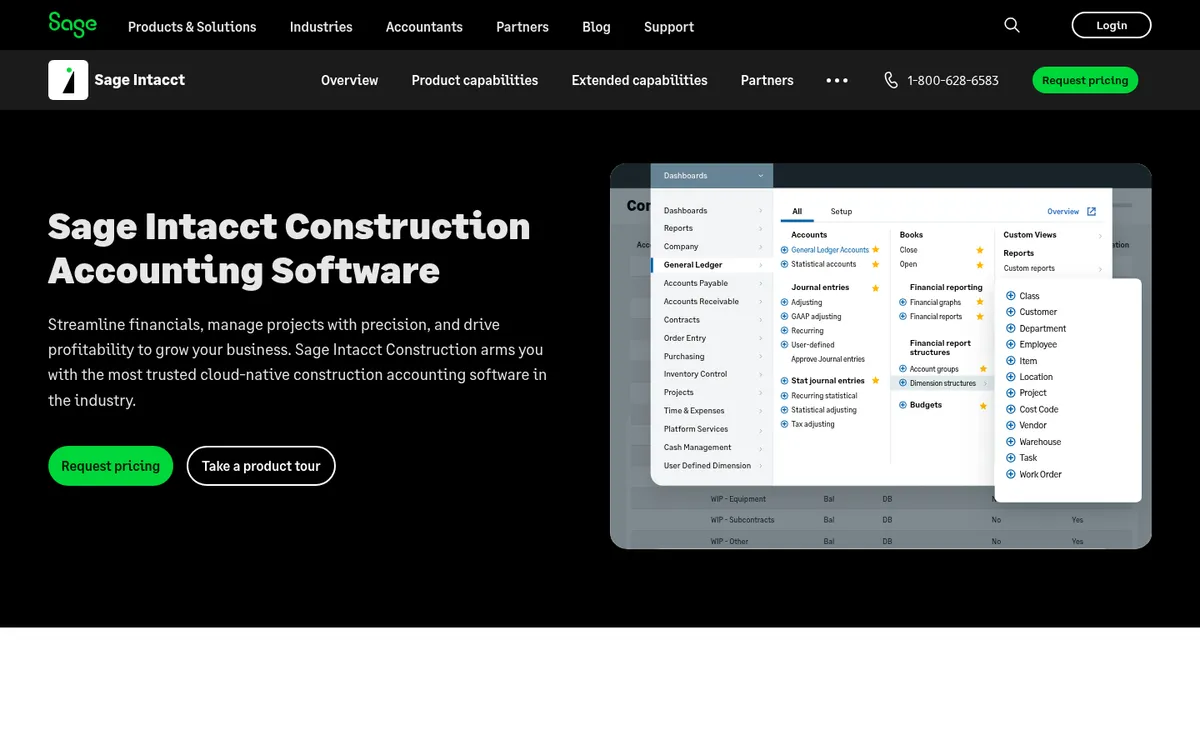Click the plus icon next to Work Order
1200x750 pixels.
coord(1011,474)
